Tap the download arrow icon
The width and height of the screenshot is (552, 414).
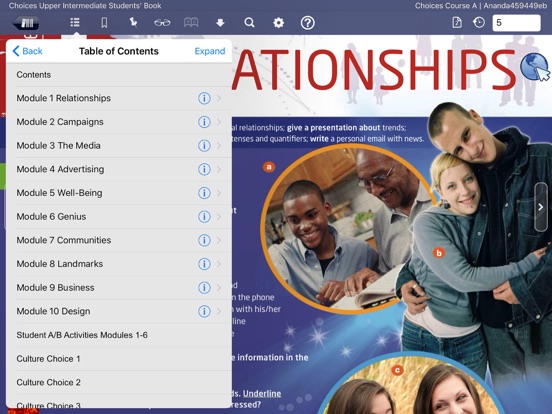(220, 23)
